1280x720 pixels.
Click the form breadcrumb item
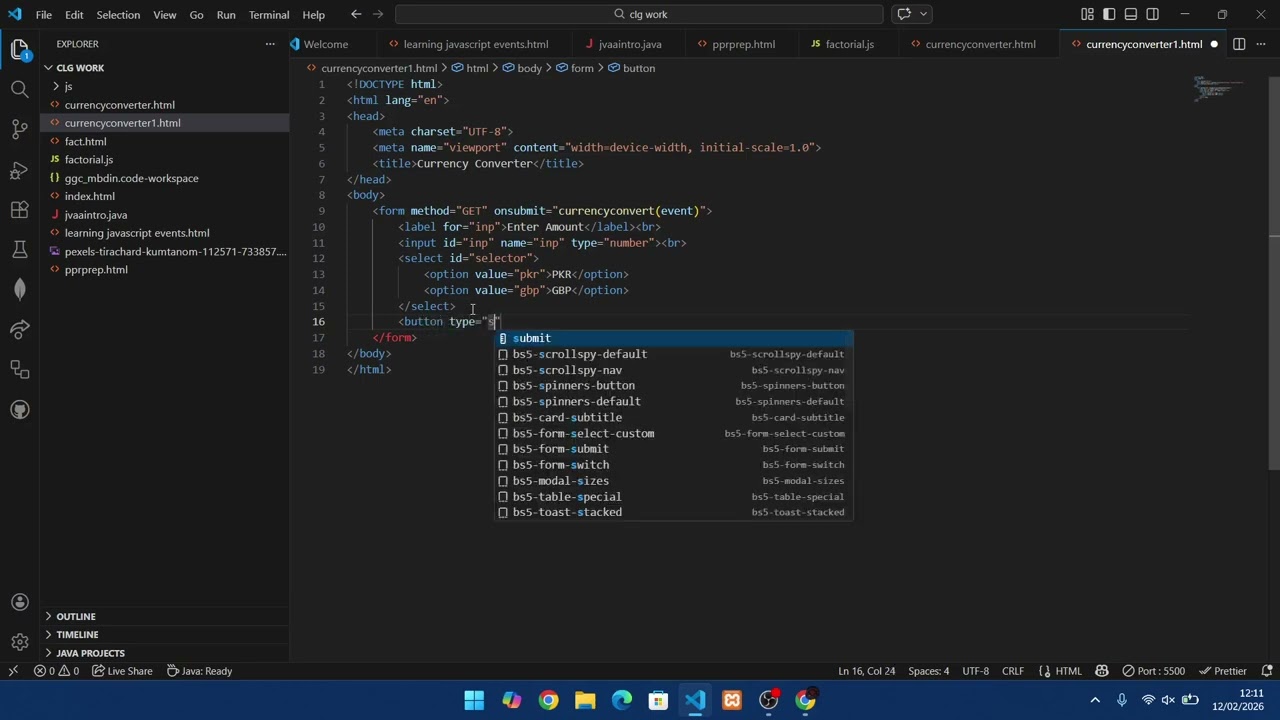[575, 68]
